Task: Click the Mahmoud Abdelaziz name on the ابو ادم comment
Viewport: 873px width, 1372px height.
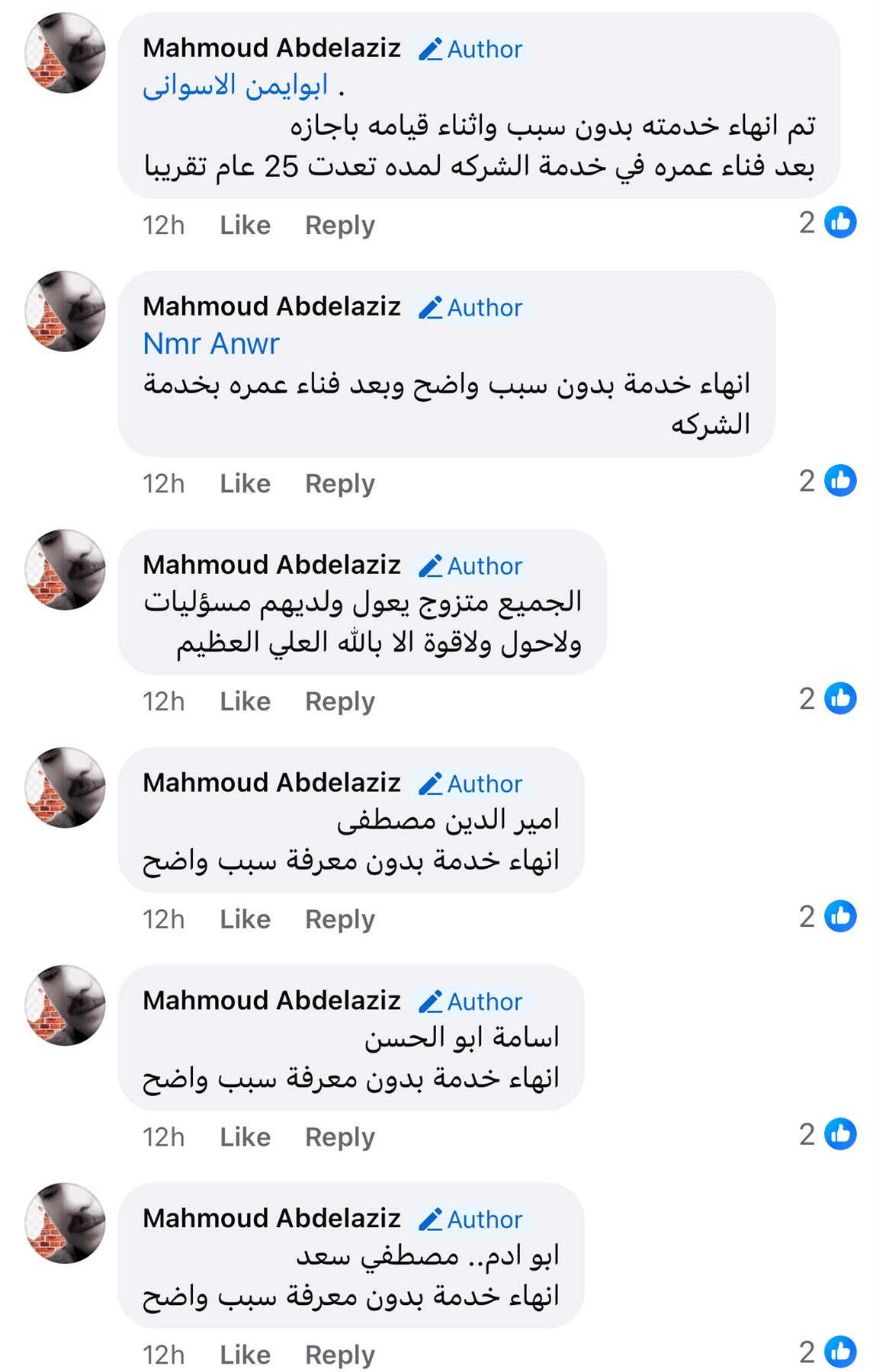Action: [x=271, y=1218]
